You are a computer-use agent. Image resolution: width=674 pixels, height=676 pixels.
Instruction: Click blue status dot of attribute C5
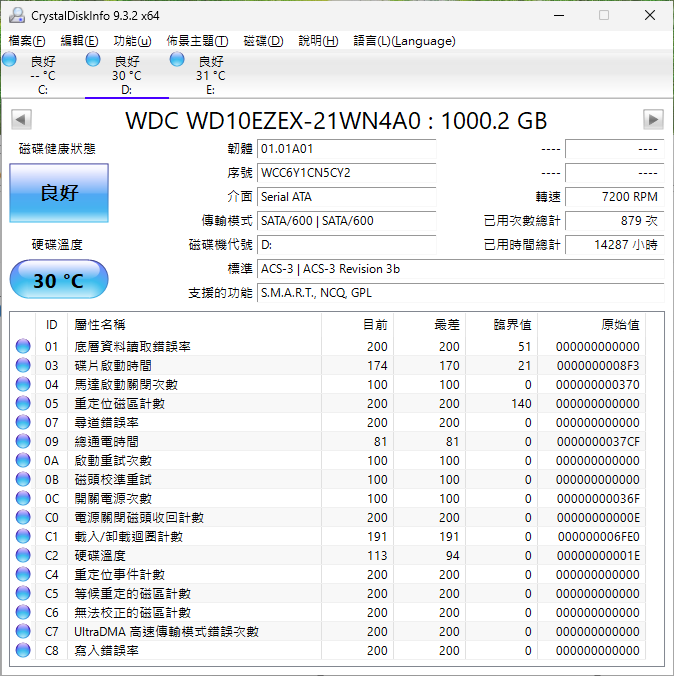[23, 593]
